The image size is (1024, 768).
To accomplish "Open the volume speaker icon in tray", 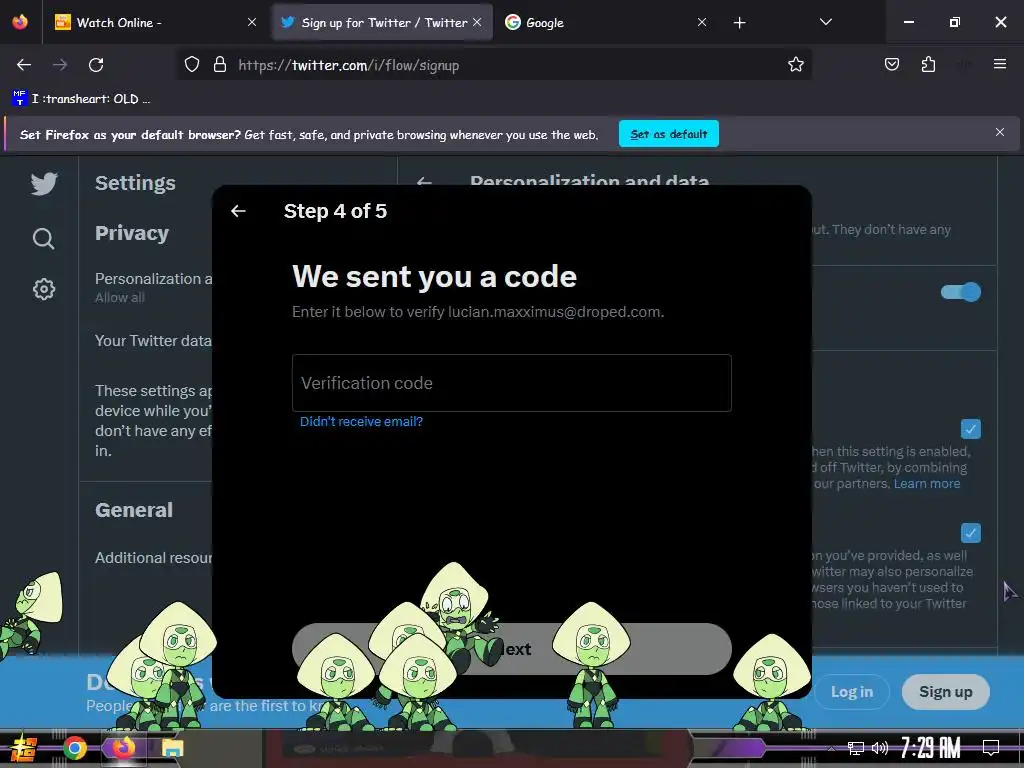I will coord(880,748).
